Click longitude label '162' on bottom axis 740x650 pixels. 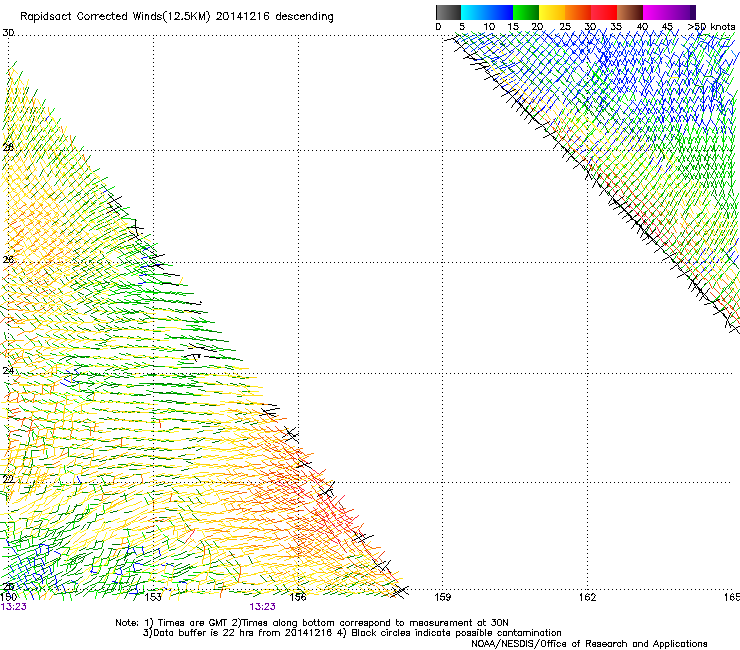click(x=587, y=597)
